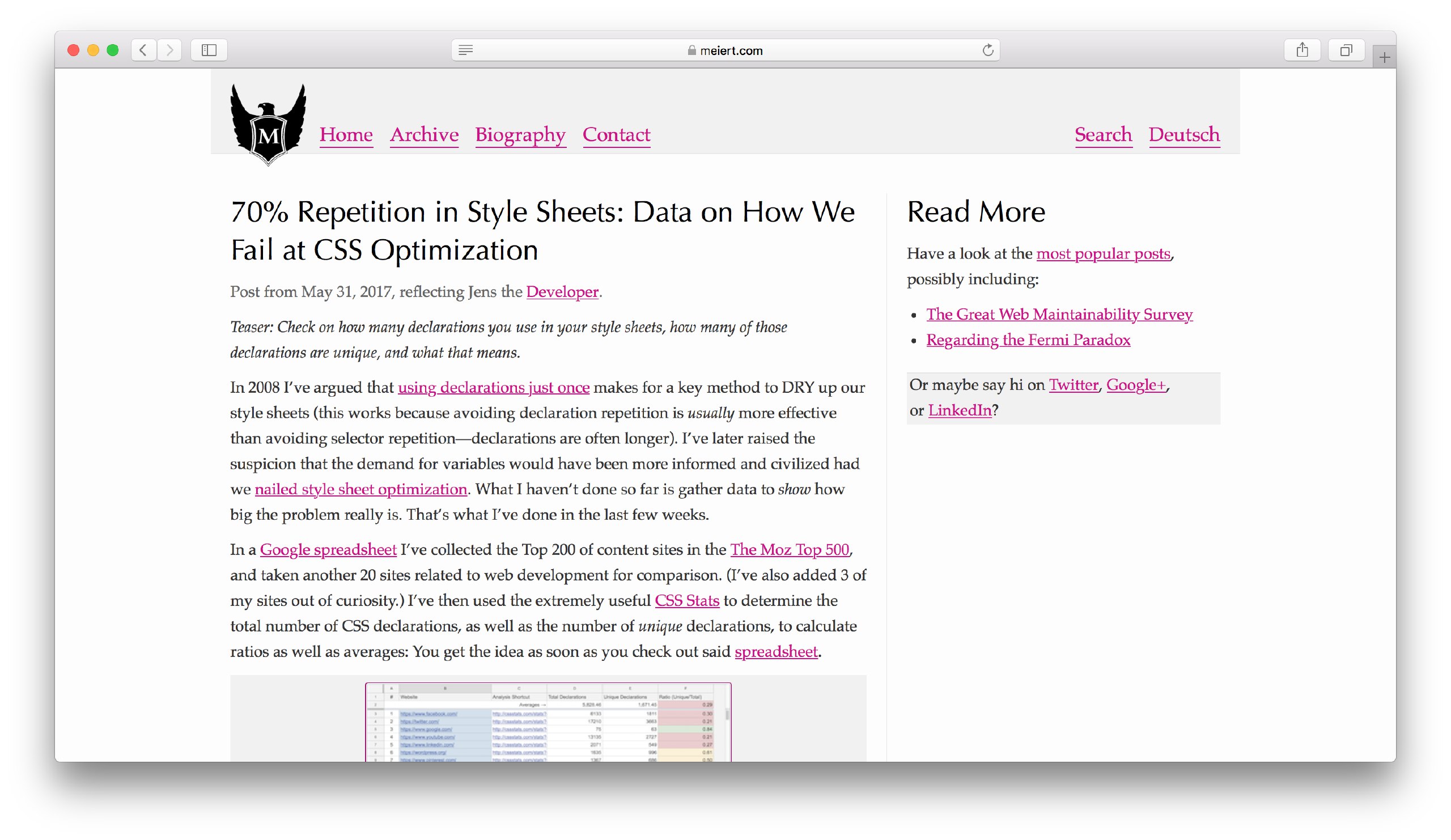Toggle the Safari sidebar button
Screen dimensions: 1451x840
(x=209, y=50)
